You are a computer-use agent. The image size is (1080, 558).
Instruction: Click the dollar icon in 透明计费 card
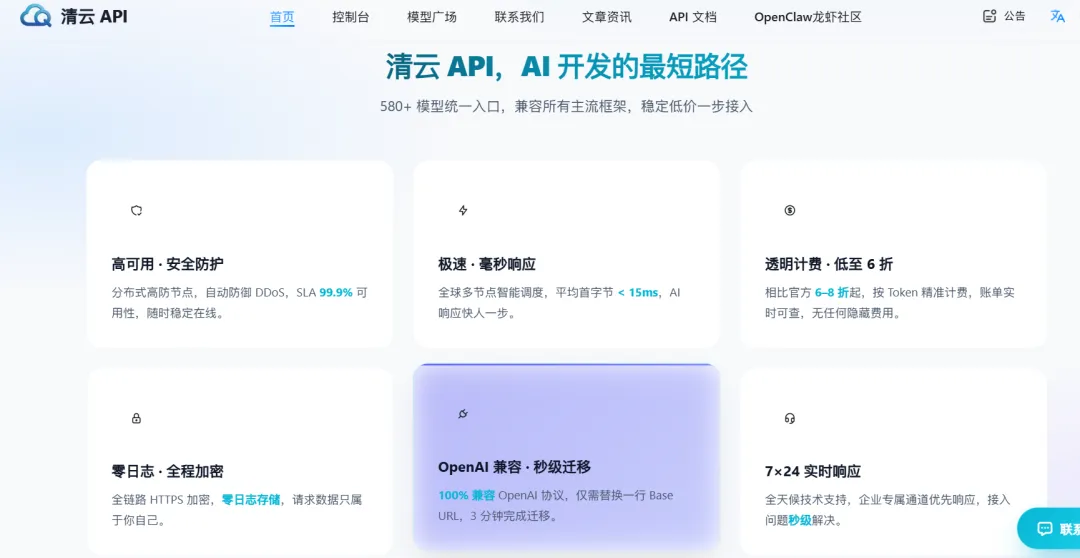pos(790,211)
